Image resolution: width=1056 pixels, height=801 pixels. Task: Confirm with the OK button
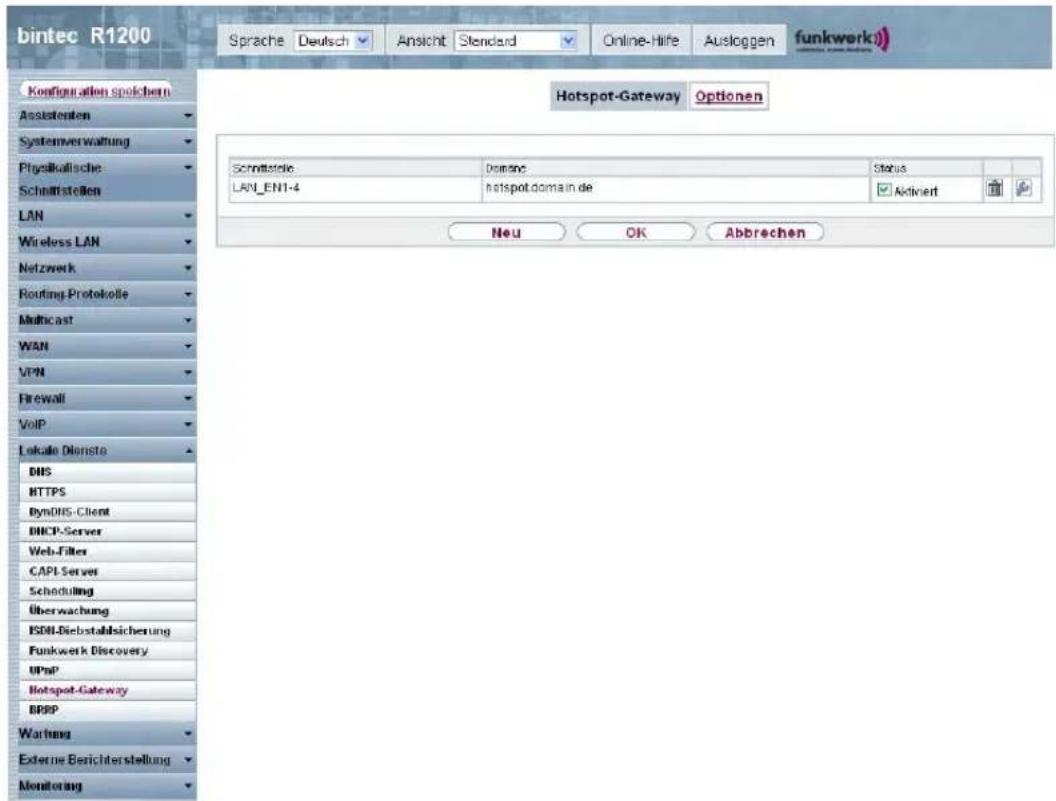[636, 232]
